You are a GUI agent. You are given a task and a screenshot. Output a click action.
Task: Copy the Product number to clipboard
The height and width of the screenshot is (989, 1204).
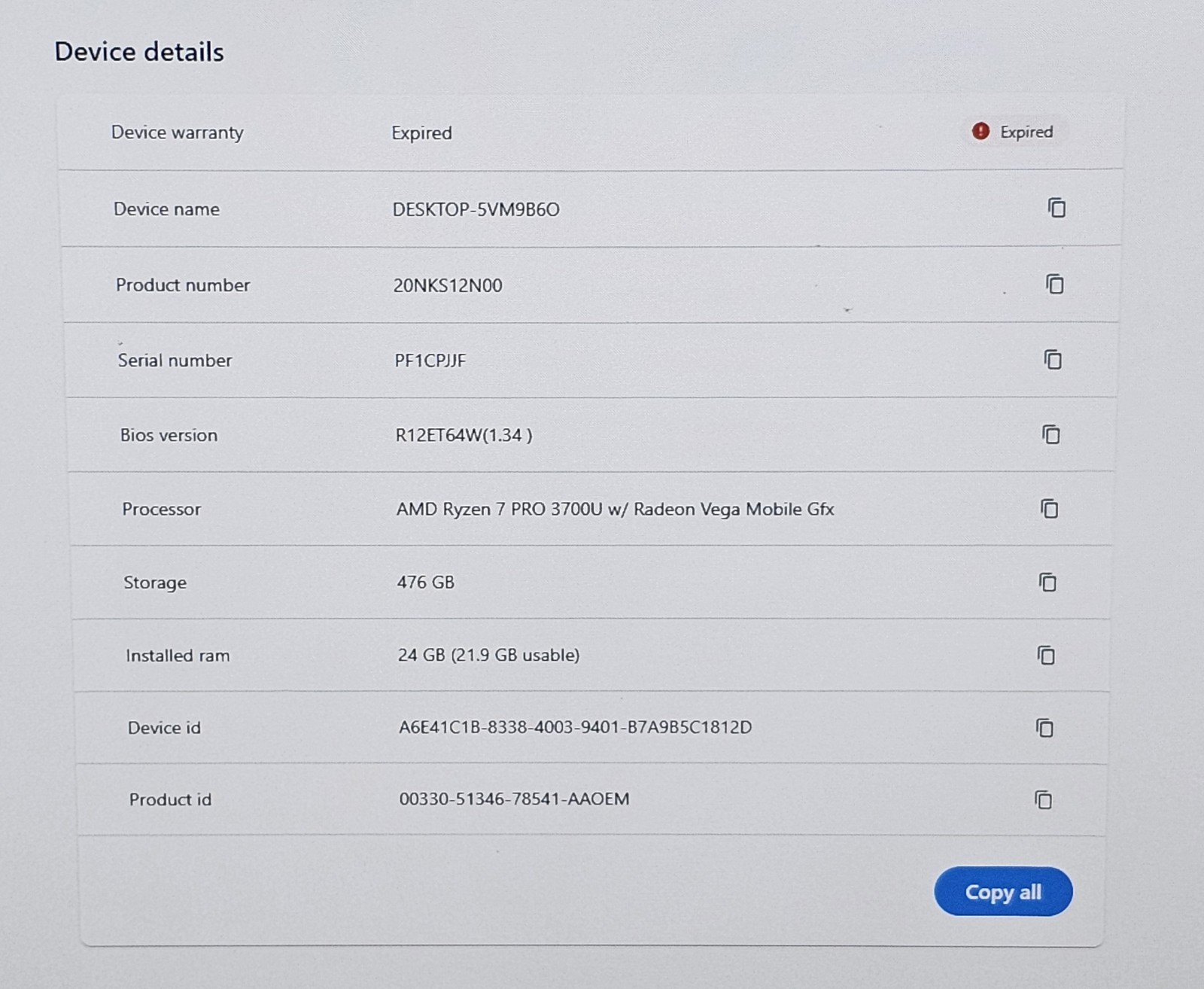[x=1055, y=284]
